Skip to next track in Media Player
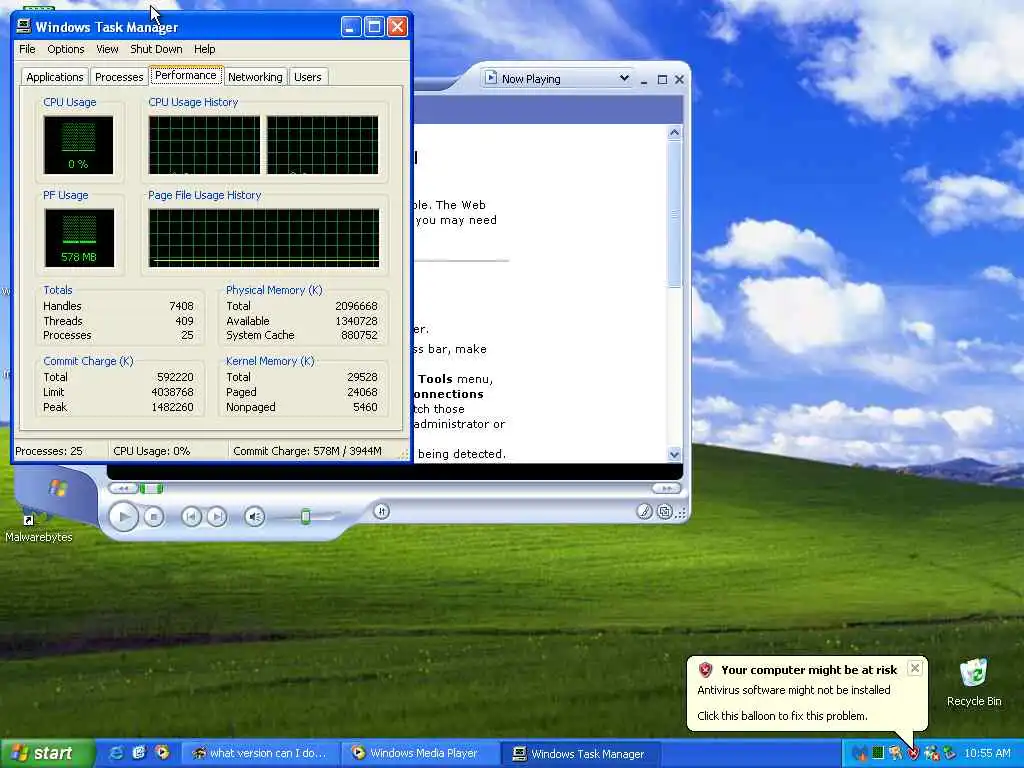This screenshot has width=1024, height=768. point(217,517)
